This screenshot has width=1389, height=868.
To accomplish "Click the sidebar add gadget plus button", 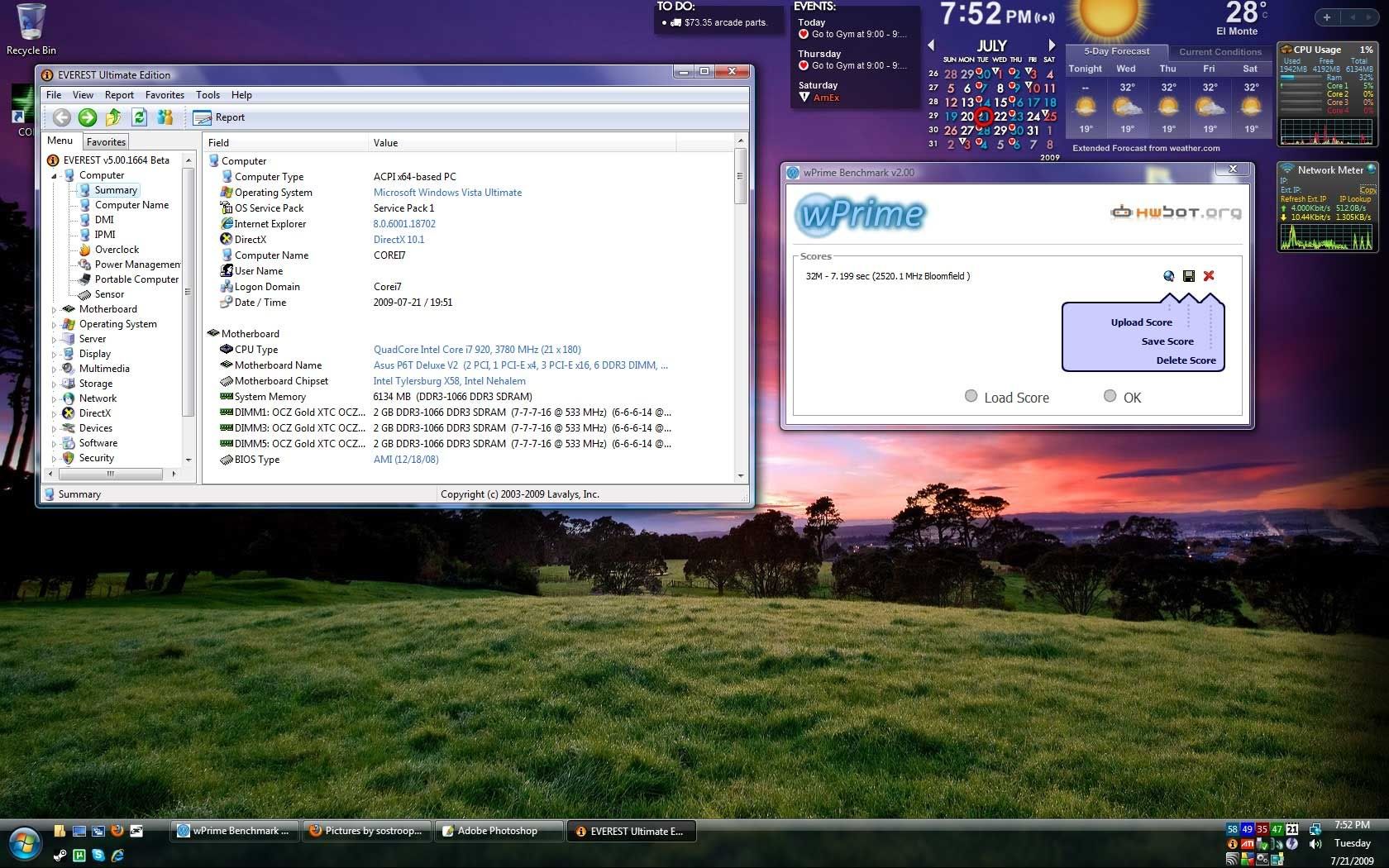I will pyautogui.click(x=1327, y=17).
